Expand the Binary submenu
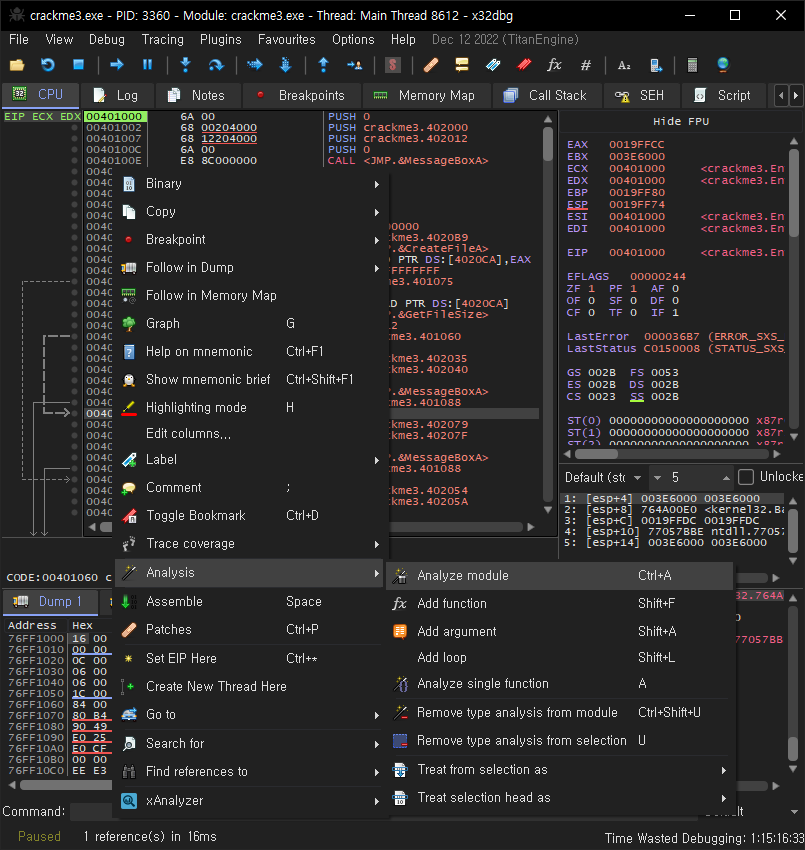 tap(250, 184)
